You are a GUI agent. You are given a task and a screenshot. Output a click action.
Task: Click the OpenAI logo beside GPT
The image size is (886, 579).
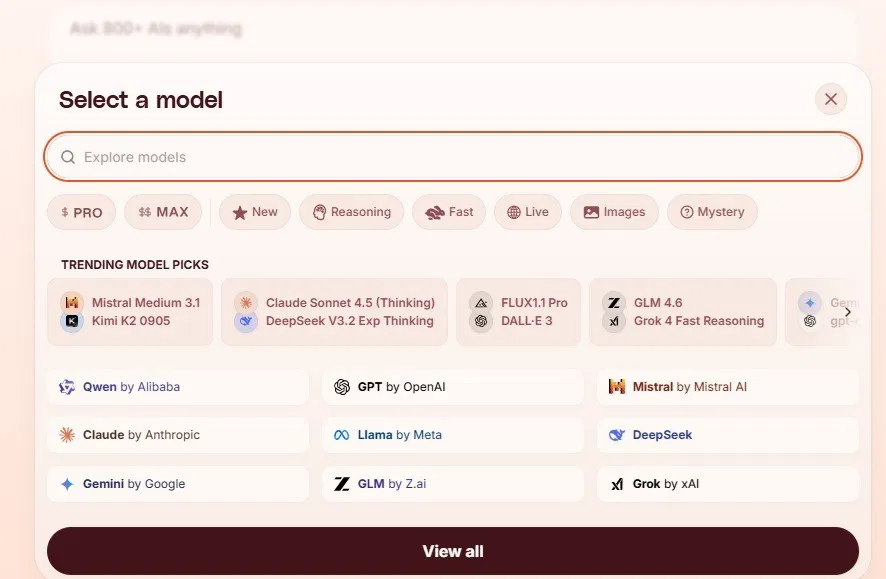point(341,387)
